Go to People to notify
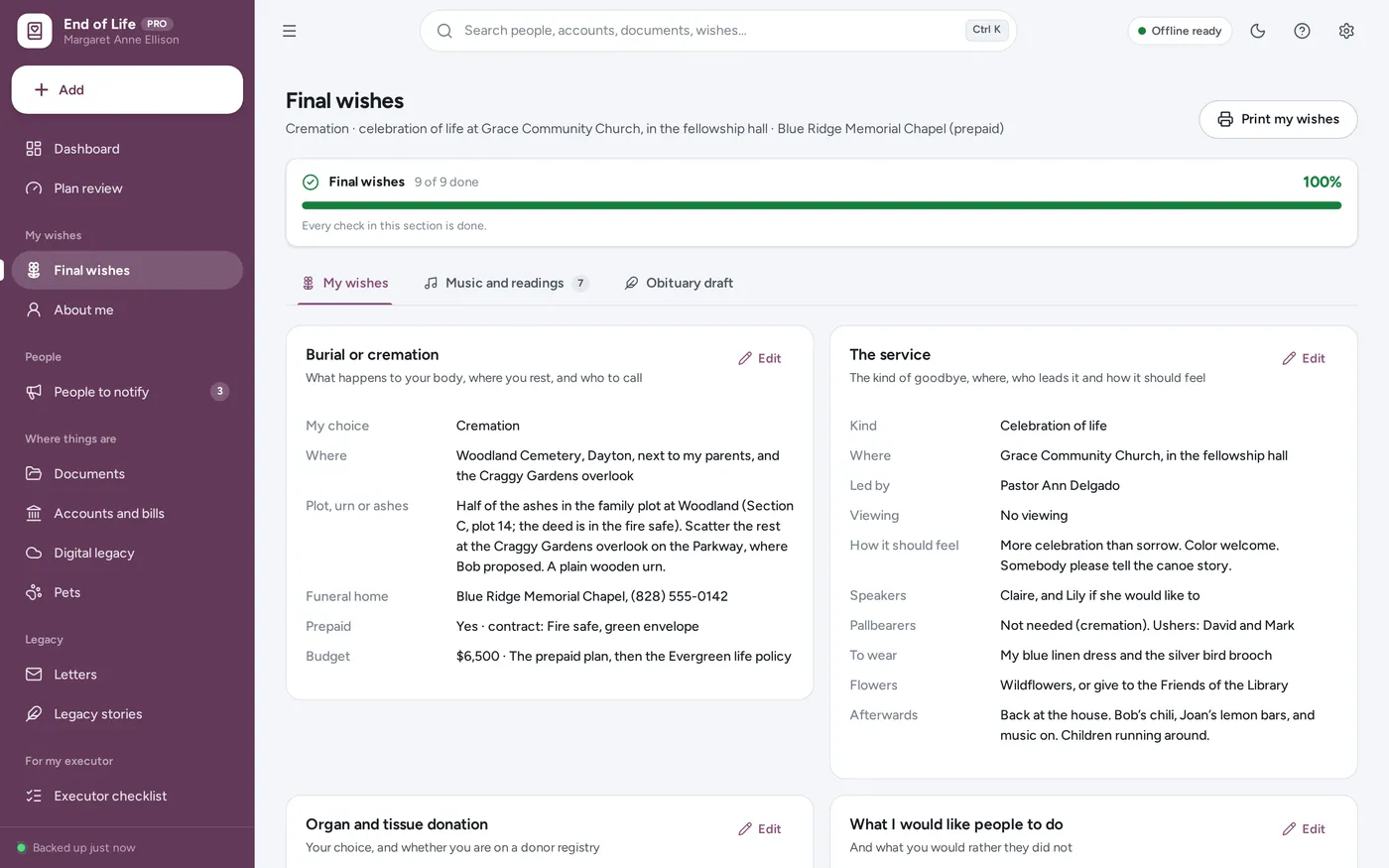The width and height of the screenshot is (1389, 868). pos(127,392)
